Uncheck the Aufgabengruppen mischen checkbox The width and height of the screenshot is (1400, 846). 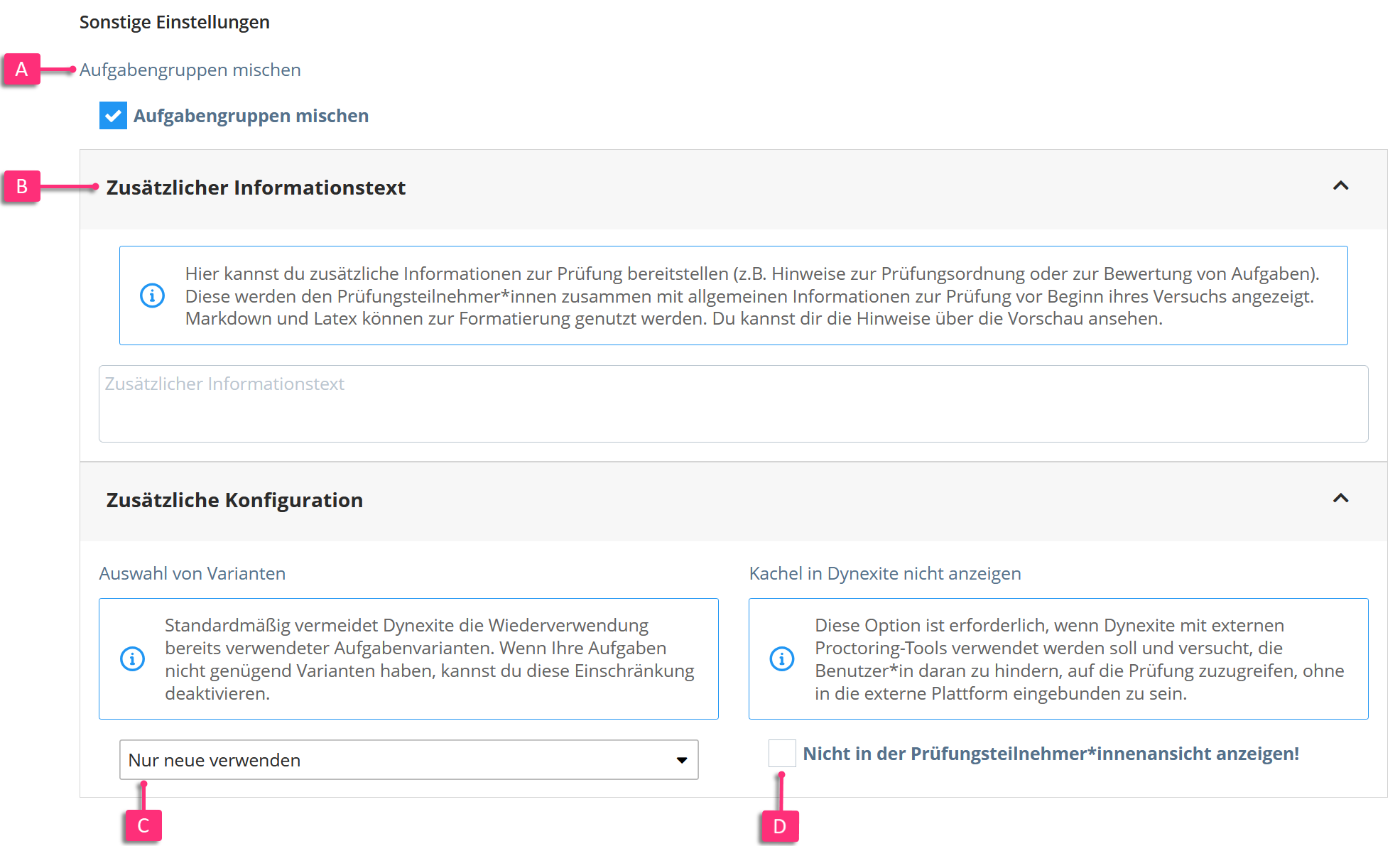pos(113,116)
